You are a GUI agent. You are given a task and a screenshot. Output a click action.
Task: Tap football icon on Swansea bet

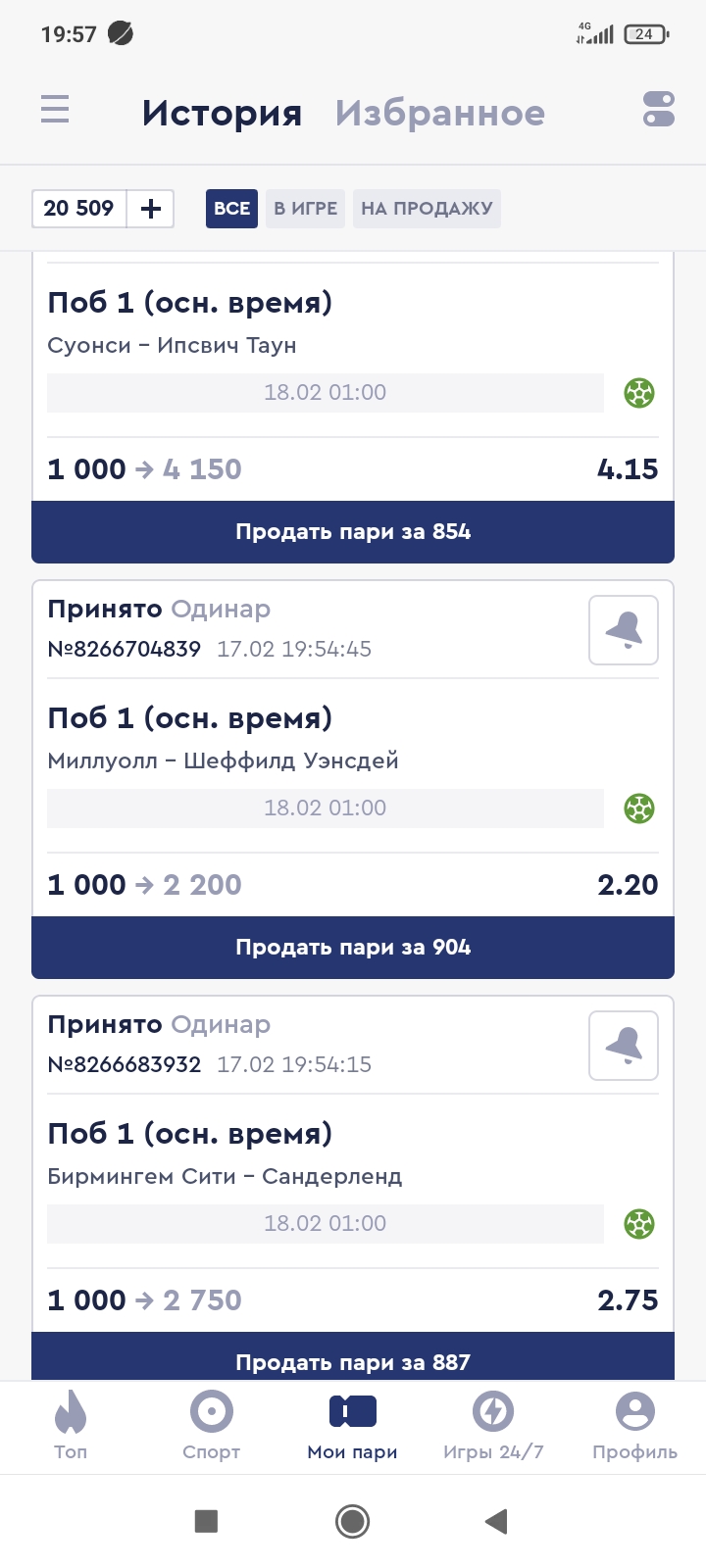tap(639, 393)
